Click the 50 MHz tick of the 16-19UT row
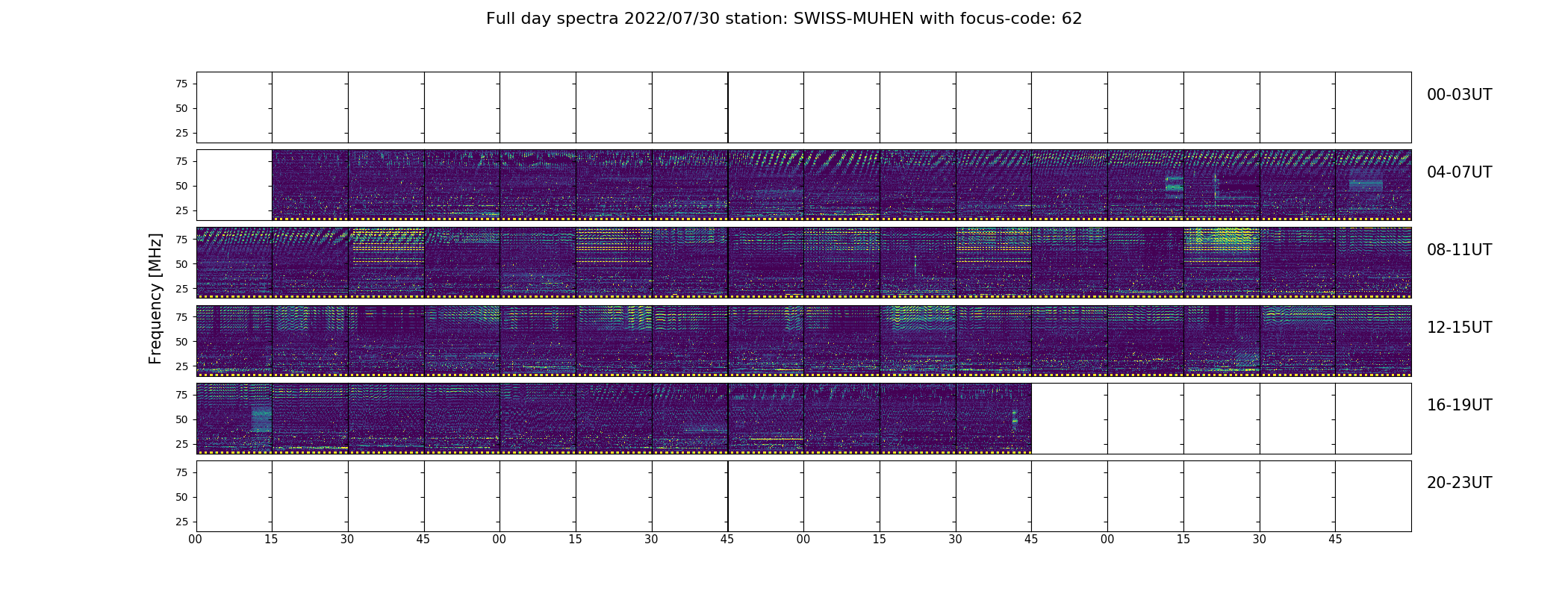 181,419
